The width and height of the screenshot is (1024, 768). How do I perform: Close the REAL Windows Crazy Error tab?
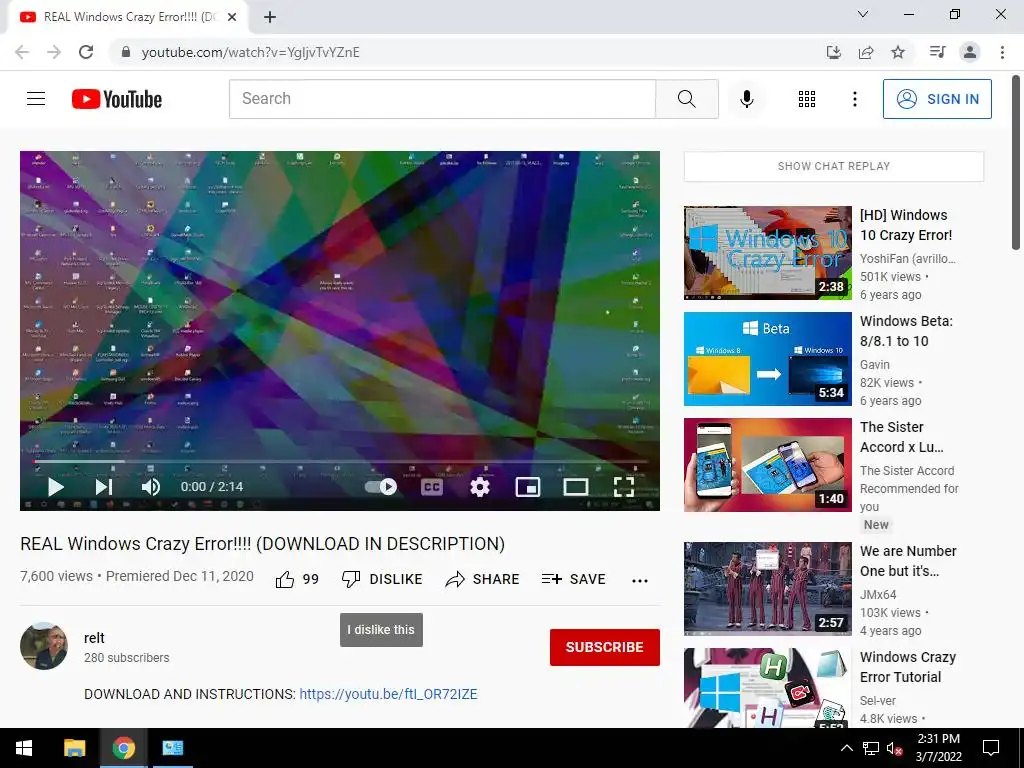pyautogui.click(x=232, y=18)
